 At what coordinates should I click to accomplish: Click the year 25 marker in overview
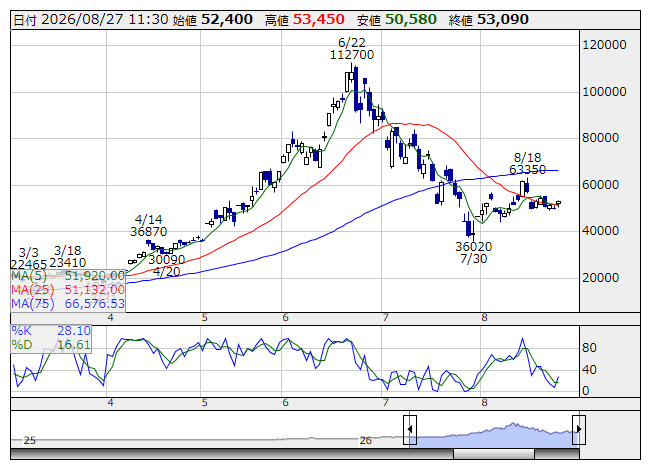[30, 440]
